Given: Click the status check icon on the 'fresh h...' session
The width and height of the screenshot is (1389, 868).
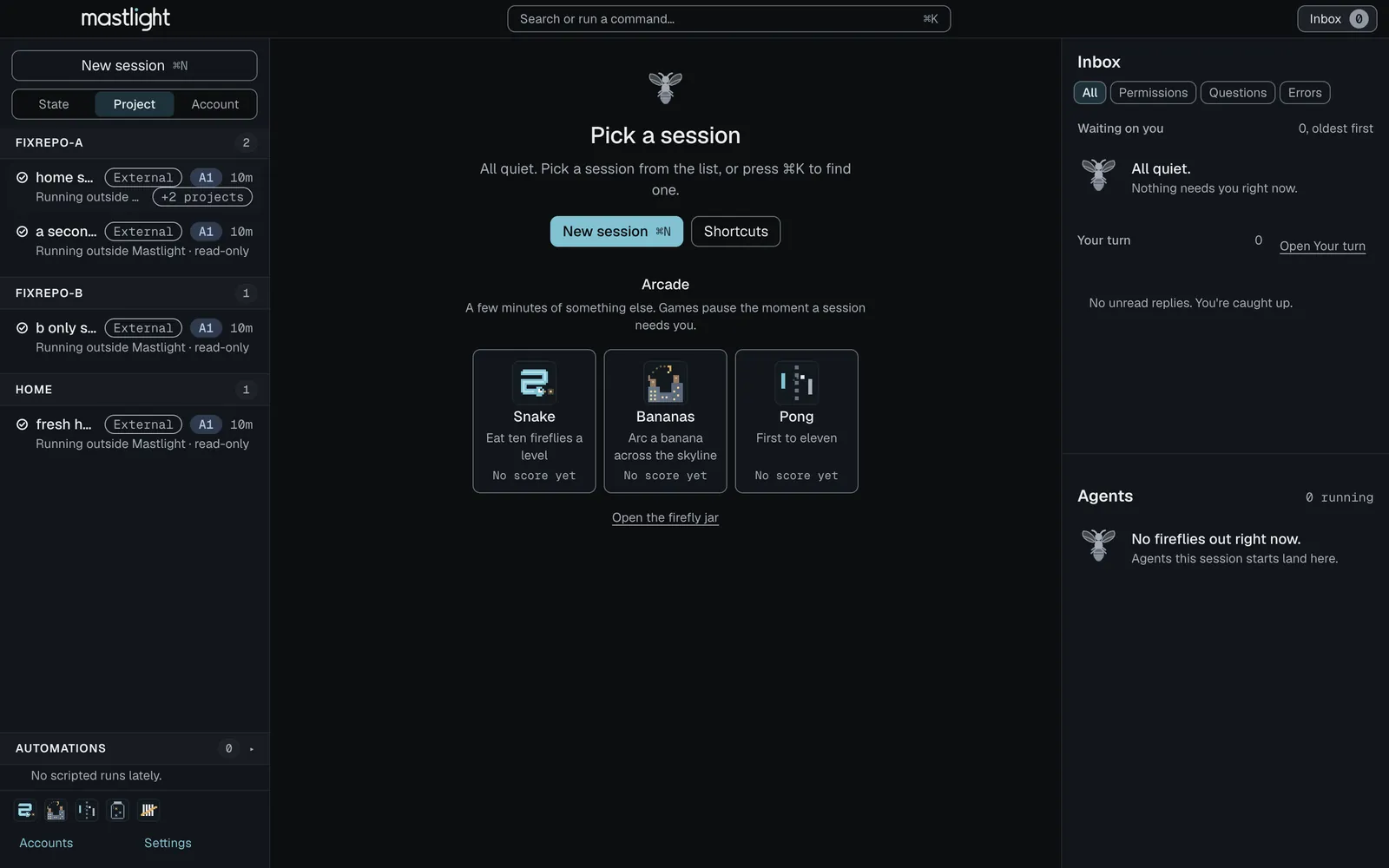Looking at the screenshot, I should [23, 424].
